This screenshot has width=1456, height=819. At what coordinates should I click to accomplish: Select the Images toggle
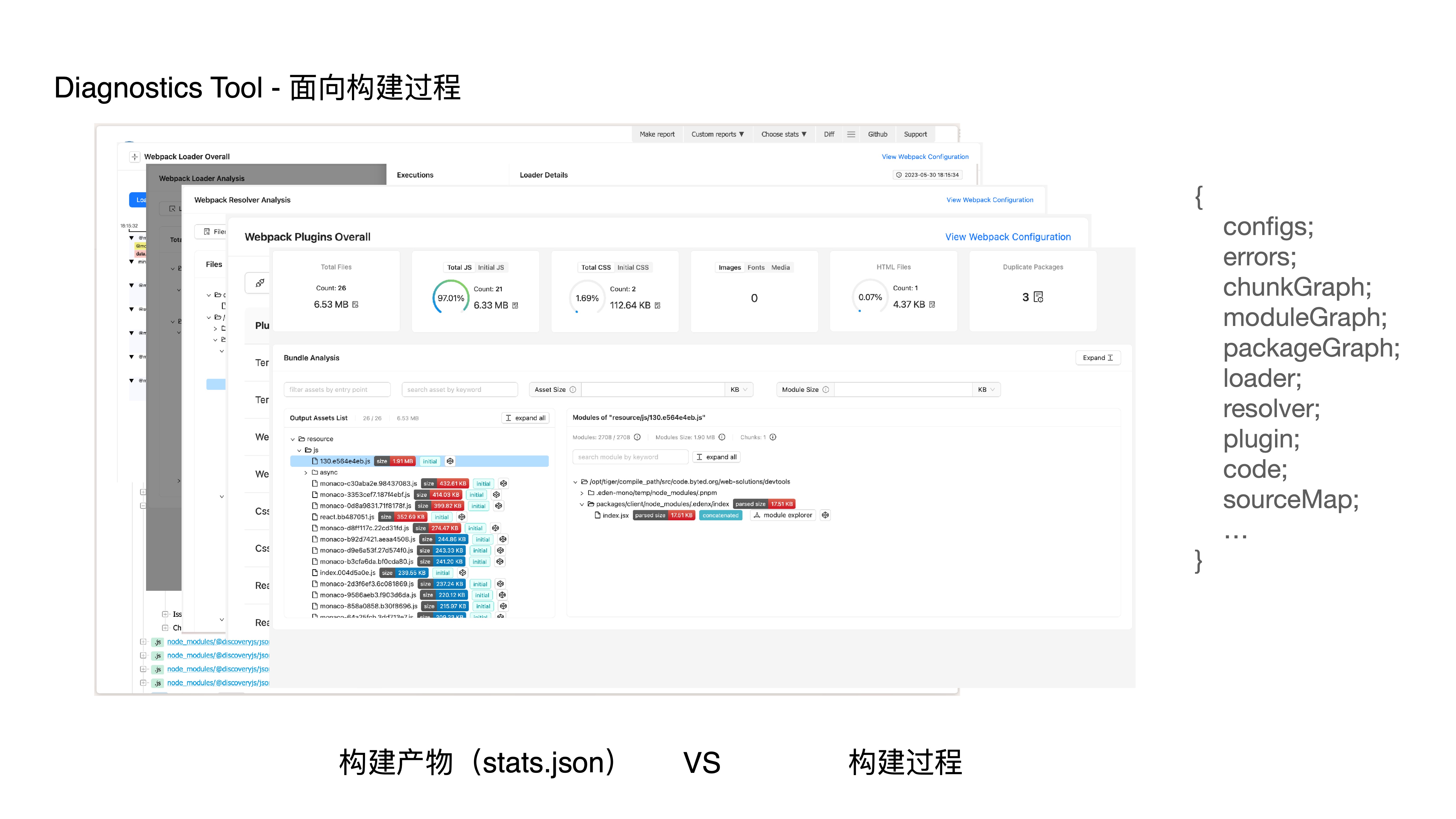(729, 267)
